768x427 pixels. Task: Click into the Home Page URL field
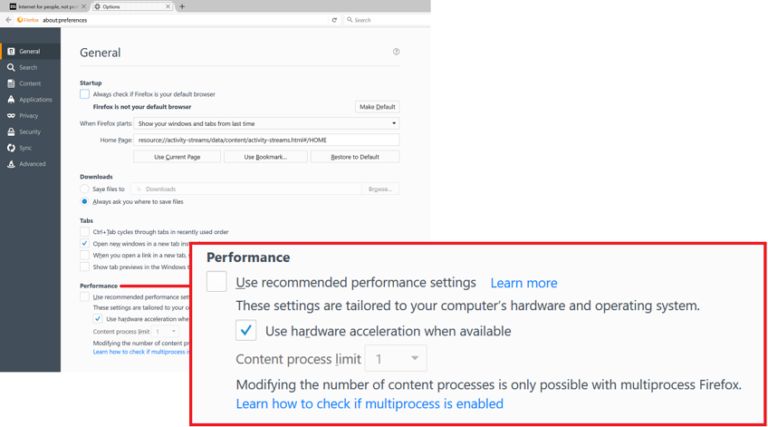pyautogui.click(x=267, y=140)
